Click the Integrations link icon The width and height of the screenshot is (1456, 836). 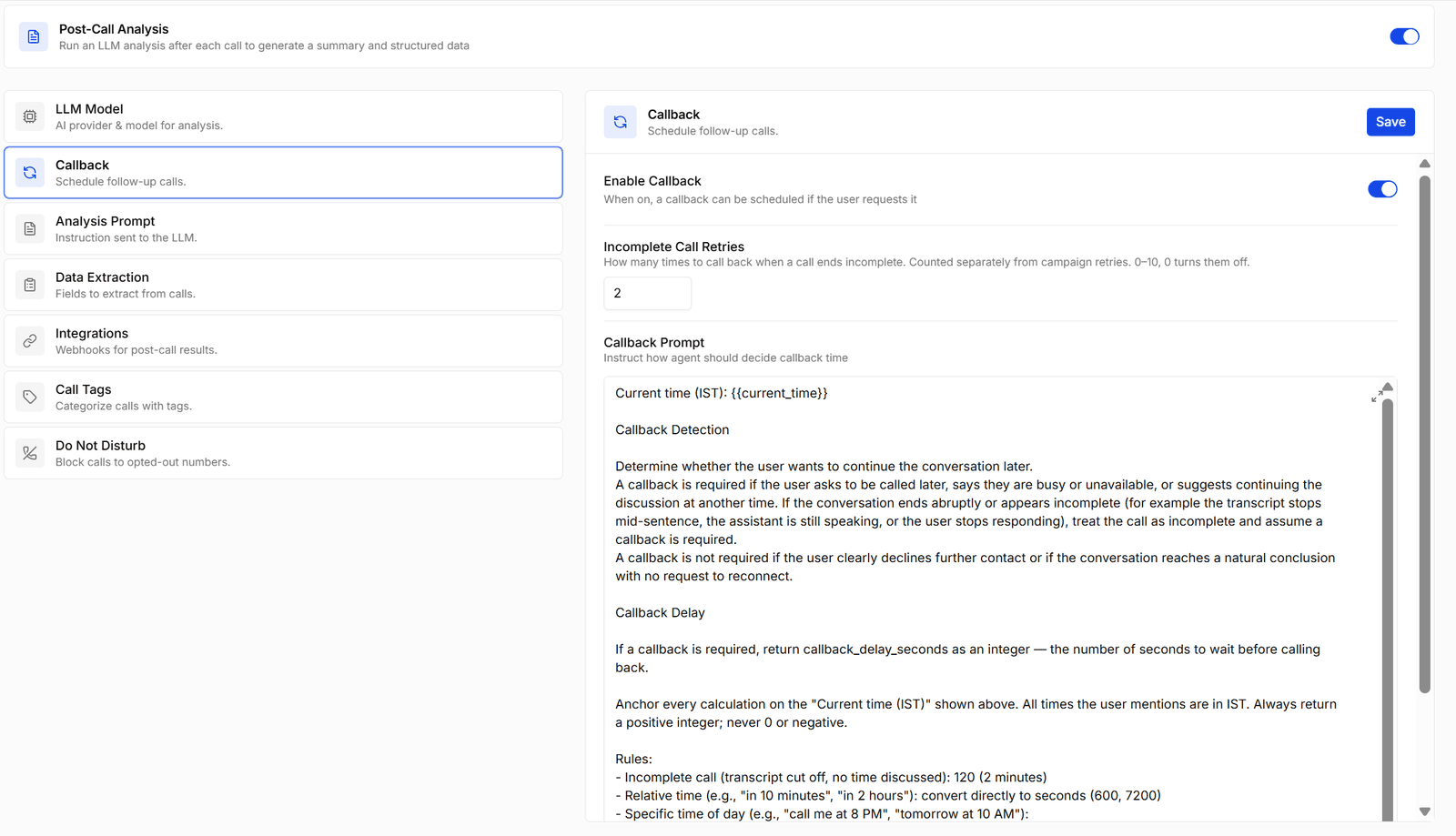[30, 341]
